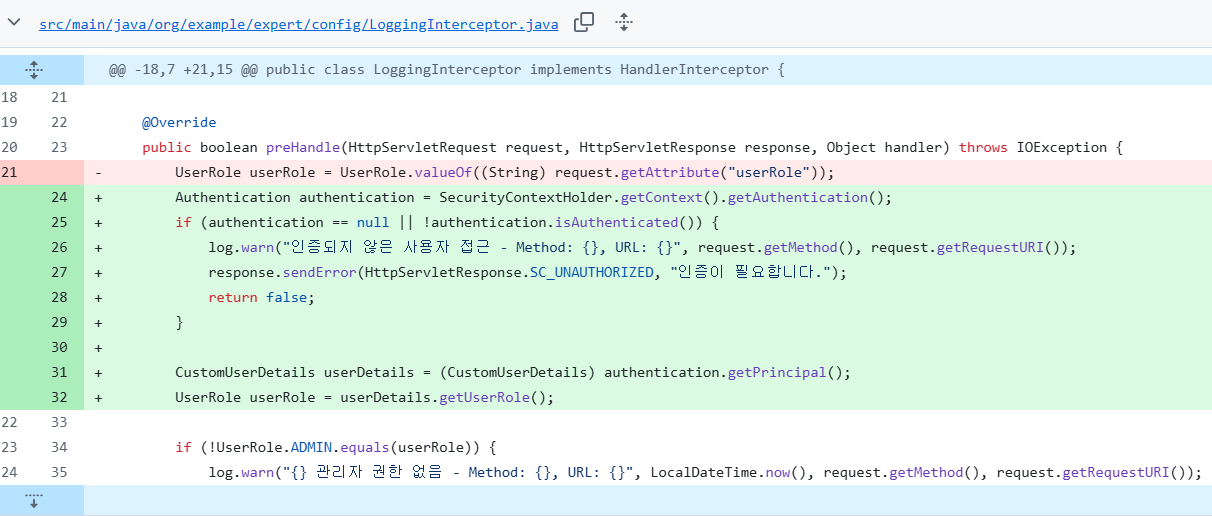The height and width of the screenshot is (516, 1212).
Task: Click the removed UserRole.valueOf line
Action: click(504, 172)
